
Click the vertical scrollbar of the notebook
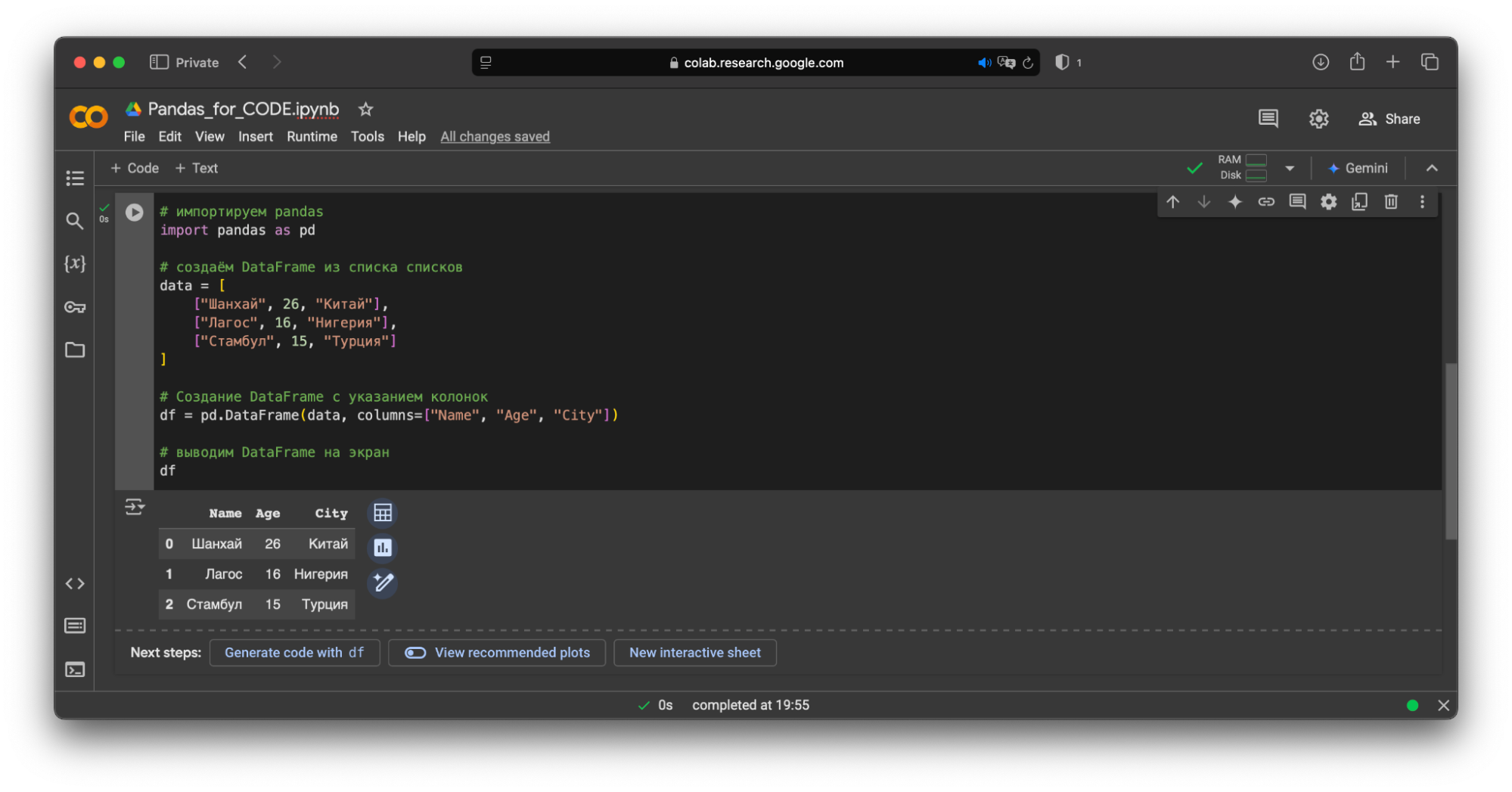point(1450,451)
